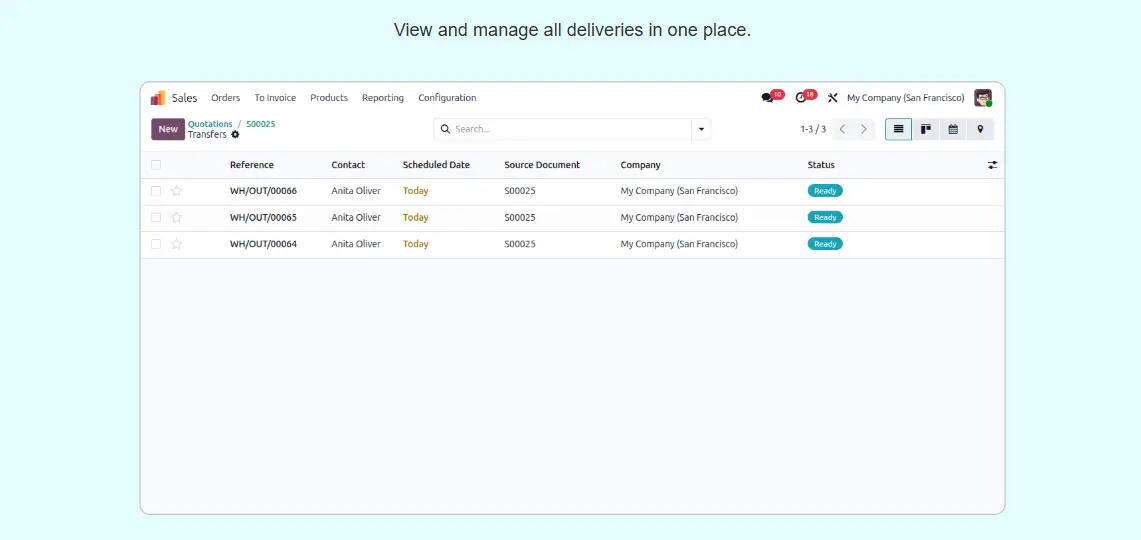Open the activities clock icon

pyautogui.click(x=801, y=98)
